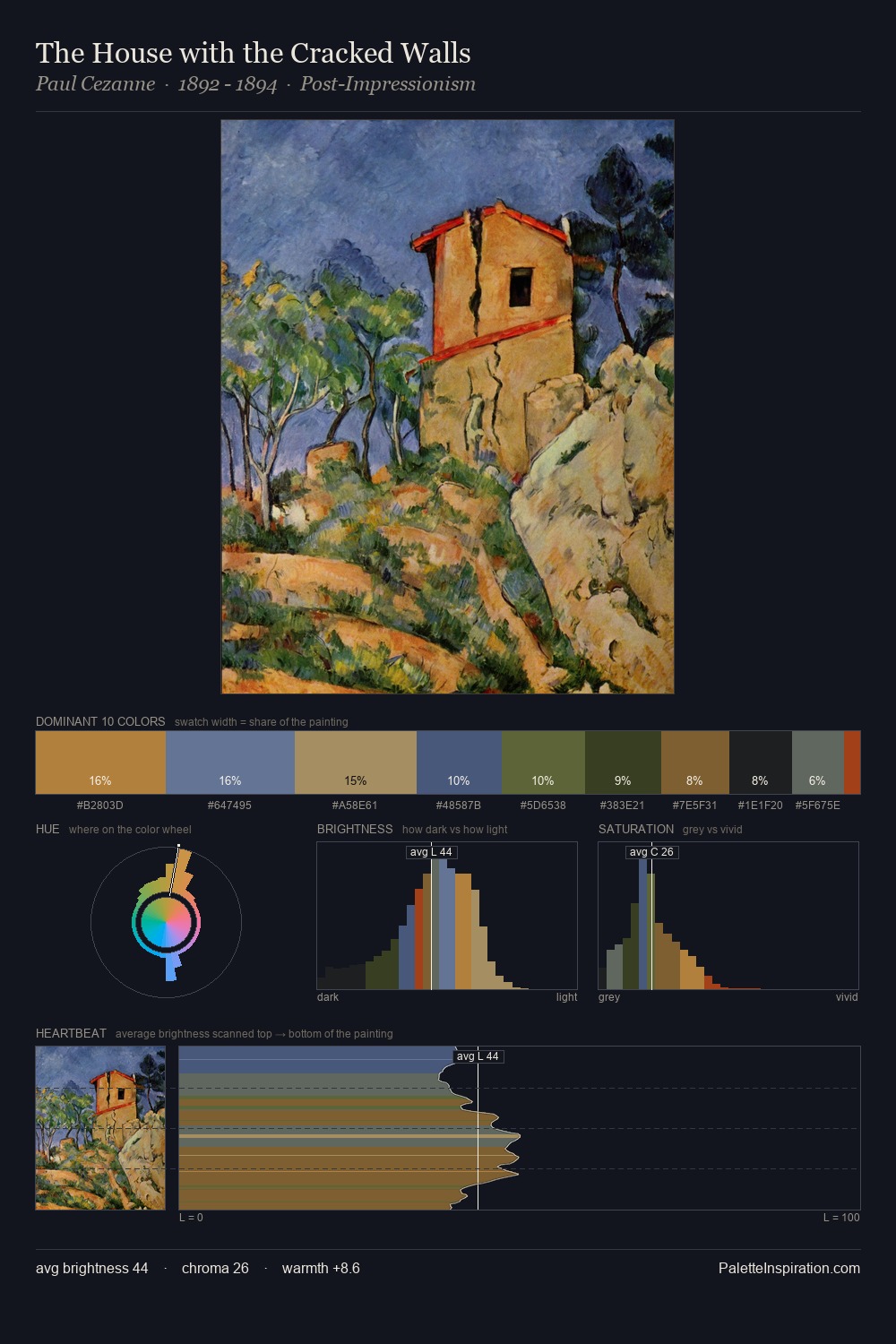Click the hue color wheel chart

167,922
